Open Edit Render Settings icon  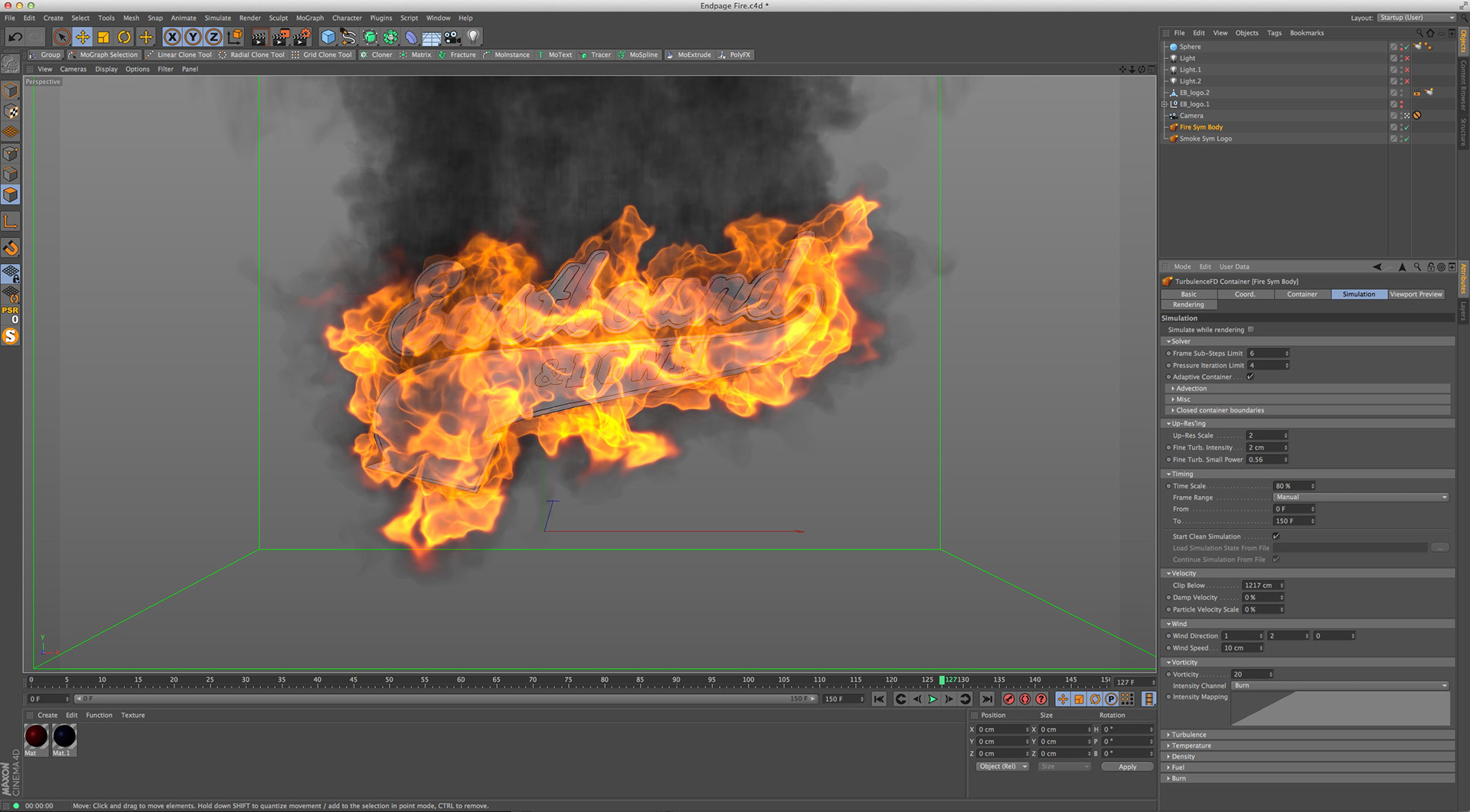click(x=302, y=37)
